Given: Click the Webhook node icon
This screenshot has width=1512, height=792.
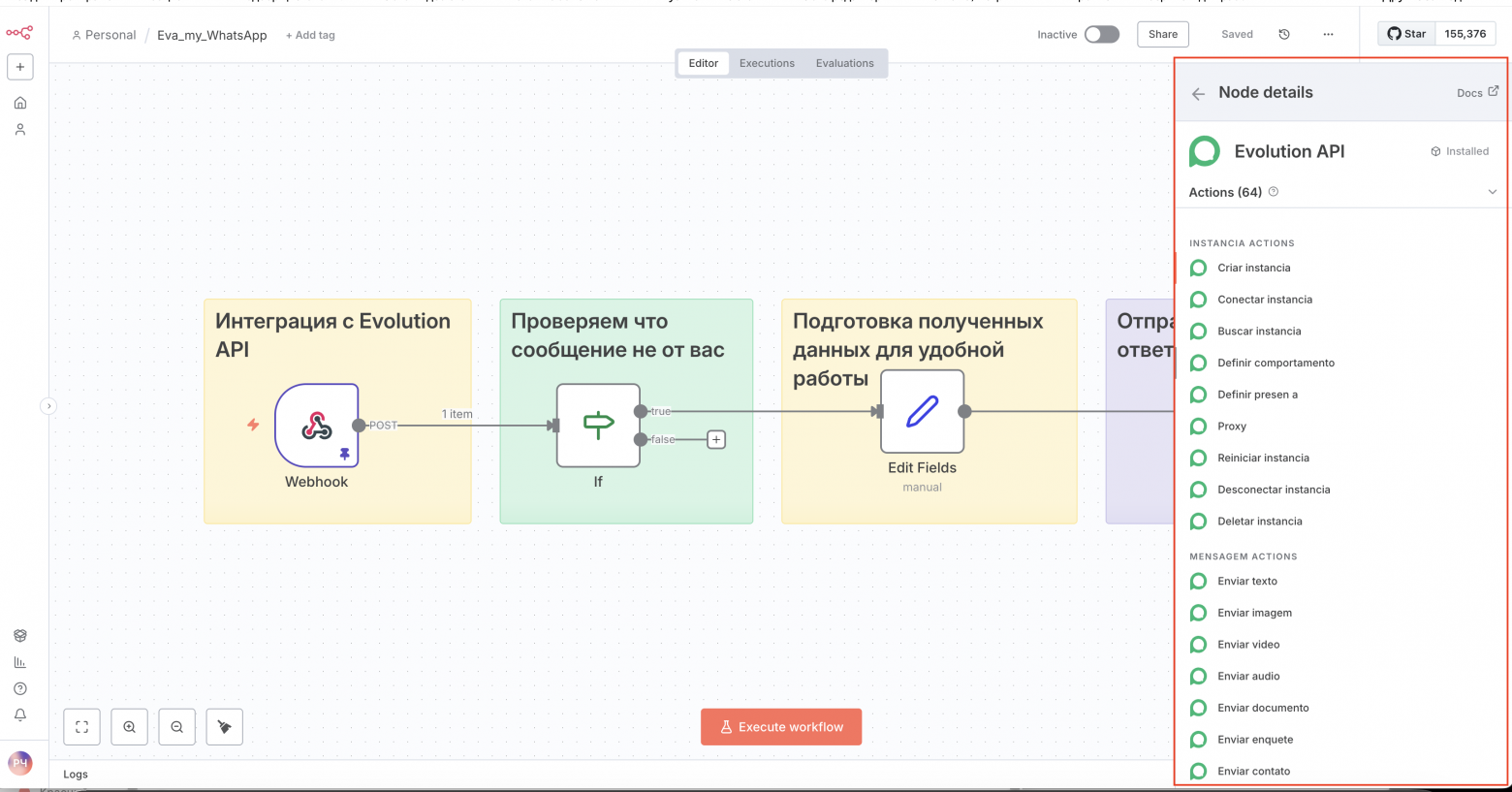Looking at the screenshot, I should [316, 426].
